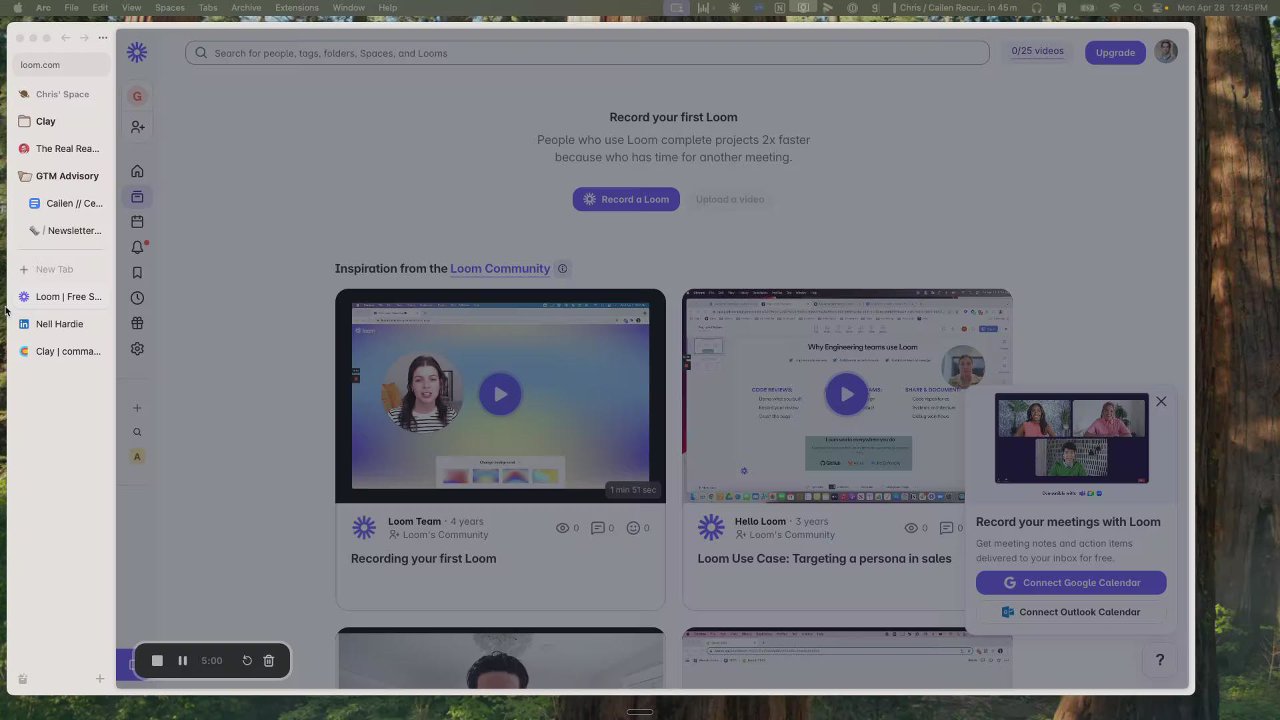
Task: Open Loom Use Case: Targeting a persona title
Action: tap(824, 559)
